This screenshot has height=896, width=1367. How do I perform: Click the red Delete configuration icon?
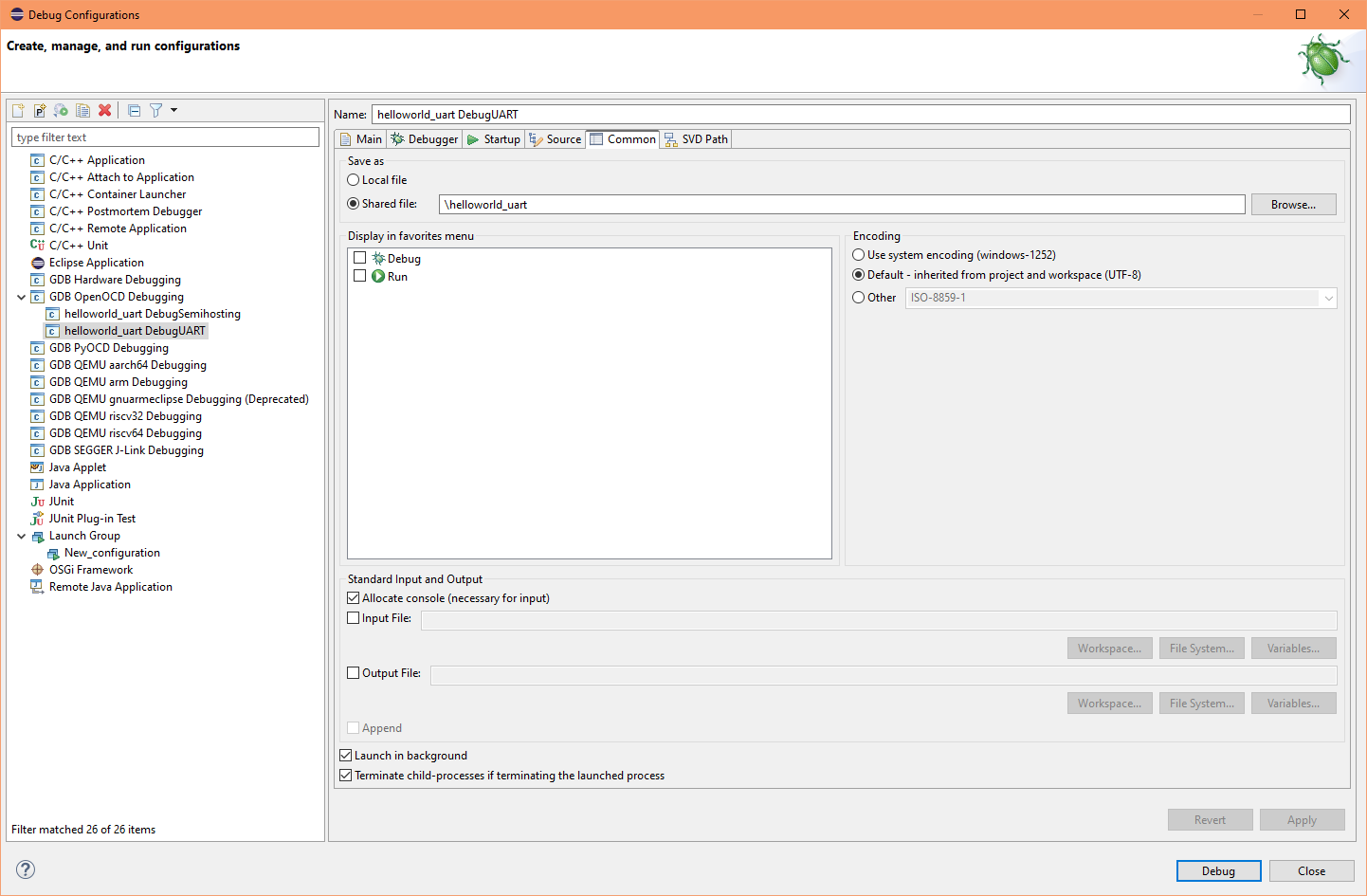point(104,110)
